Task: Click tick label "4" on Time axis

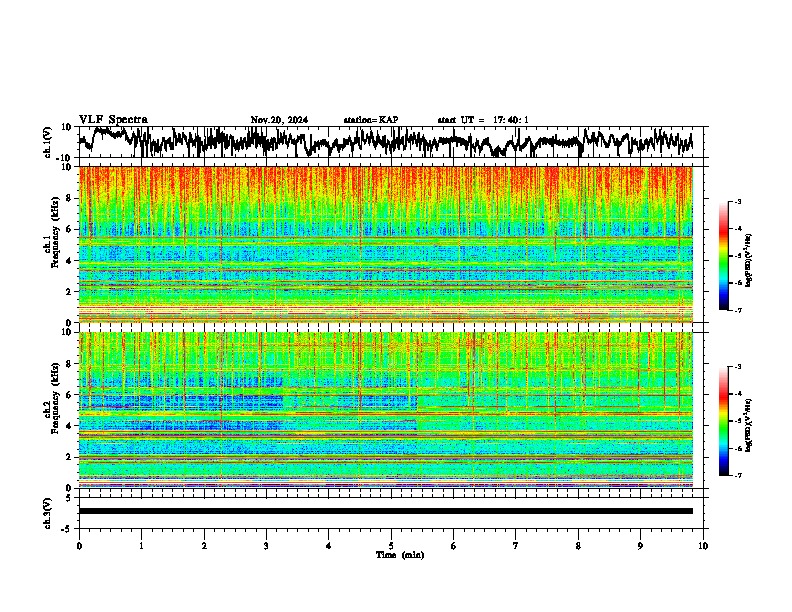Action: [x=329, y=546]
